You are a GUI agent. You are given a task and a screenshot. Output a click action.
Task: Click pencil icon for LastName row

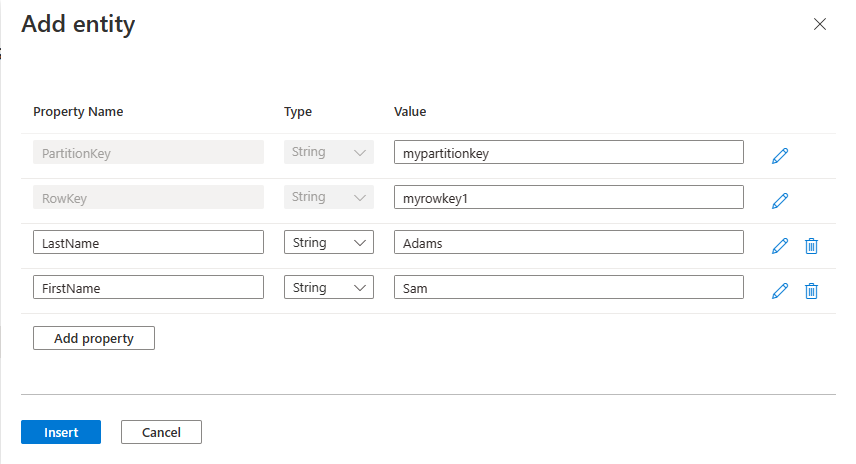coord(780,246)
